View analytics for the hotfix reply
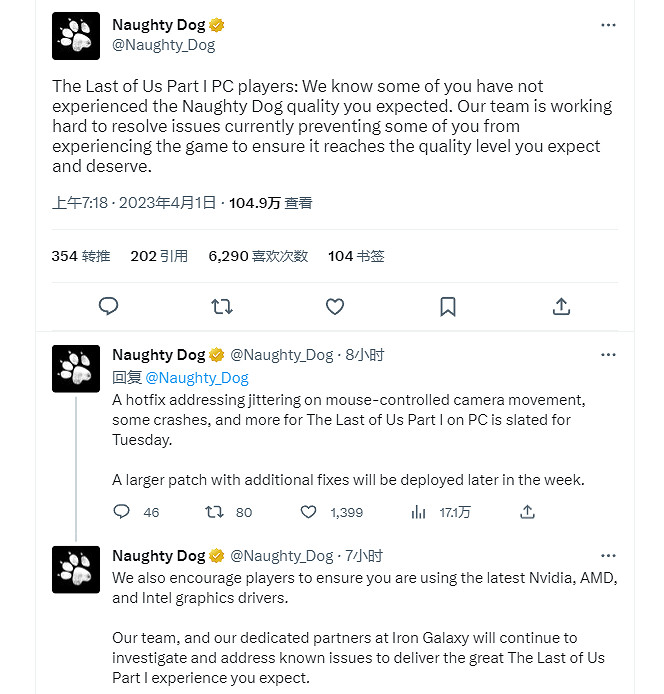The width and height of the screenshot is (664, 694). 419,512
